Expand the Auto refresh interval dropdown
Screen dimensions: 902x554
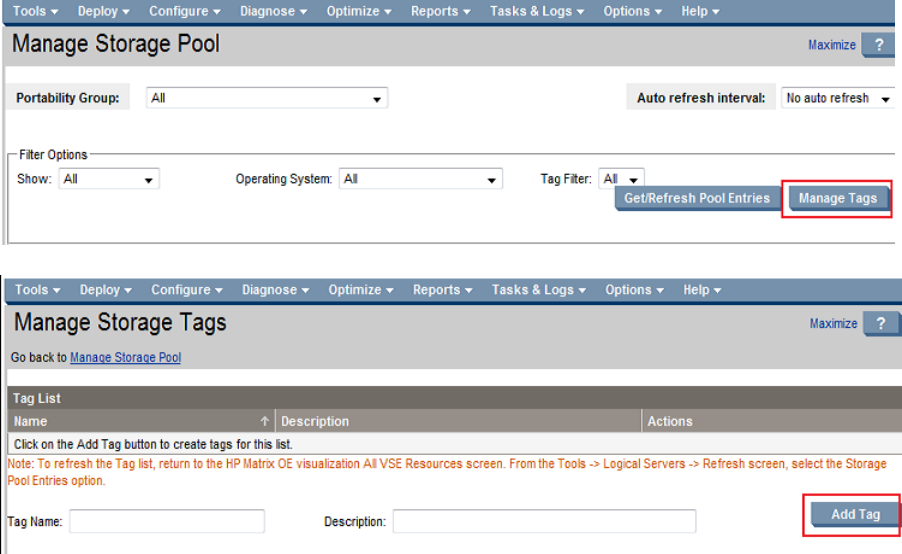pos(837,99)
